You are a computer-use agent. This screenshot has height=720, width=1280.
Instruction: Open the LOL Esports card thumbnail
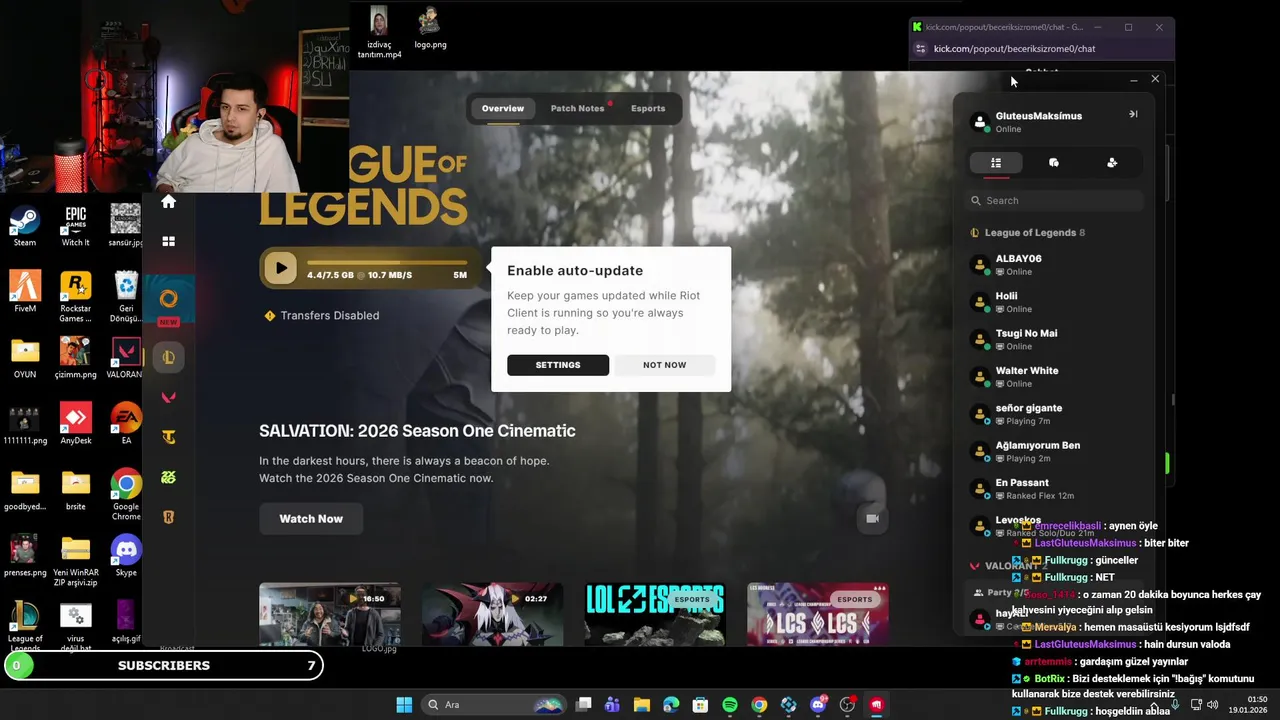pos(655,614)
